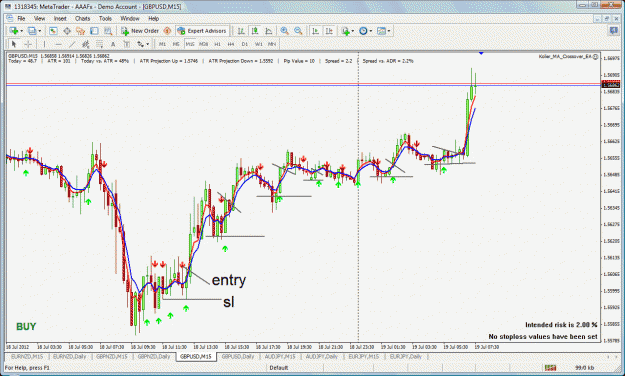Switch to the GBPUSD,Daily chart tab
Image resolution: width=625 pixels, height=376 pixels.
(x=238, y=356)
